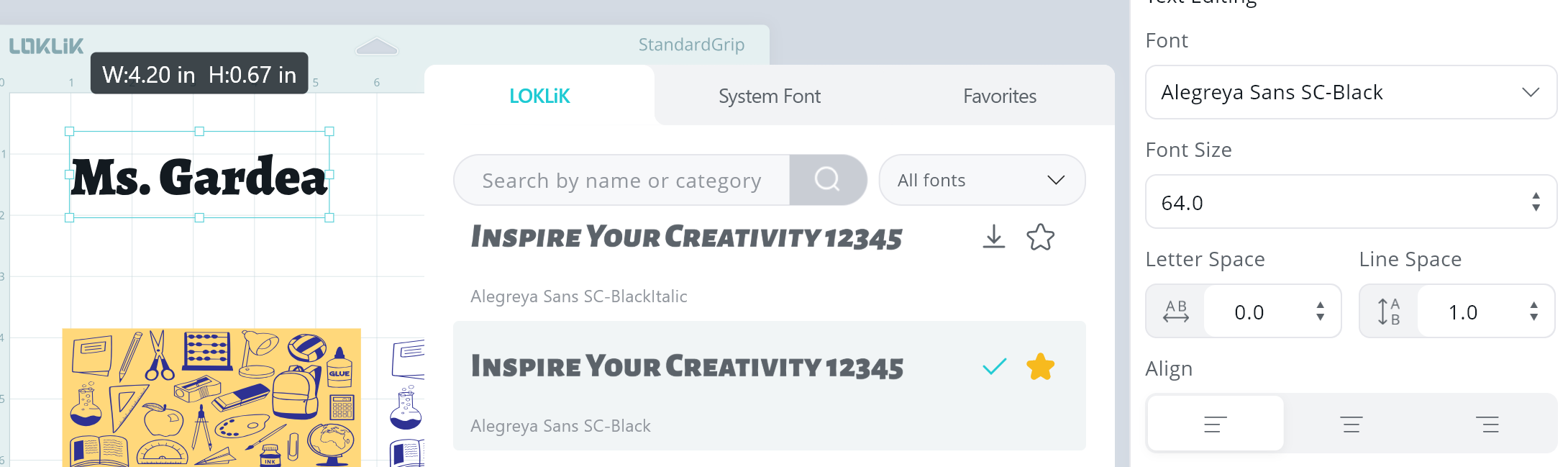Select left text alignment
Screen dimensions: 1568x467
[1215, 424]
